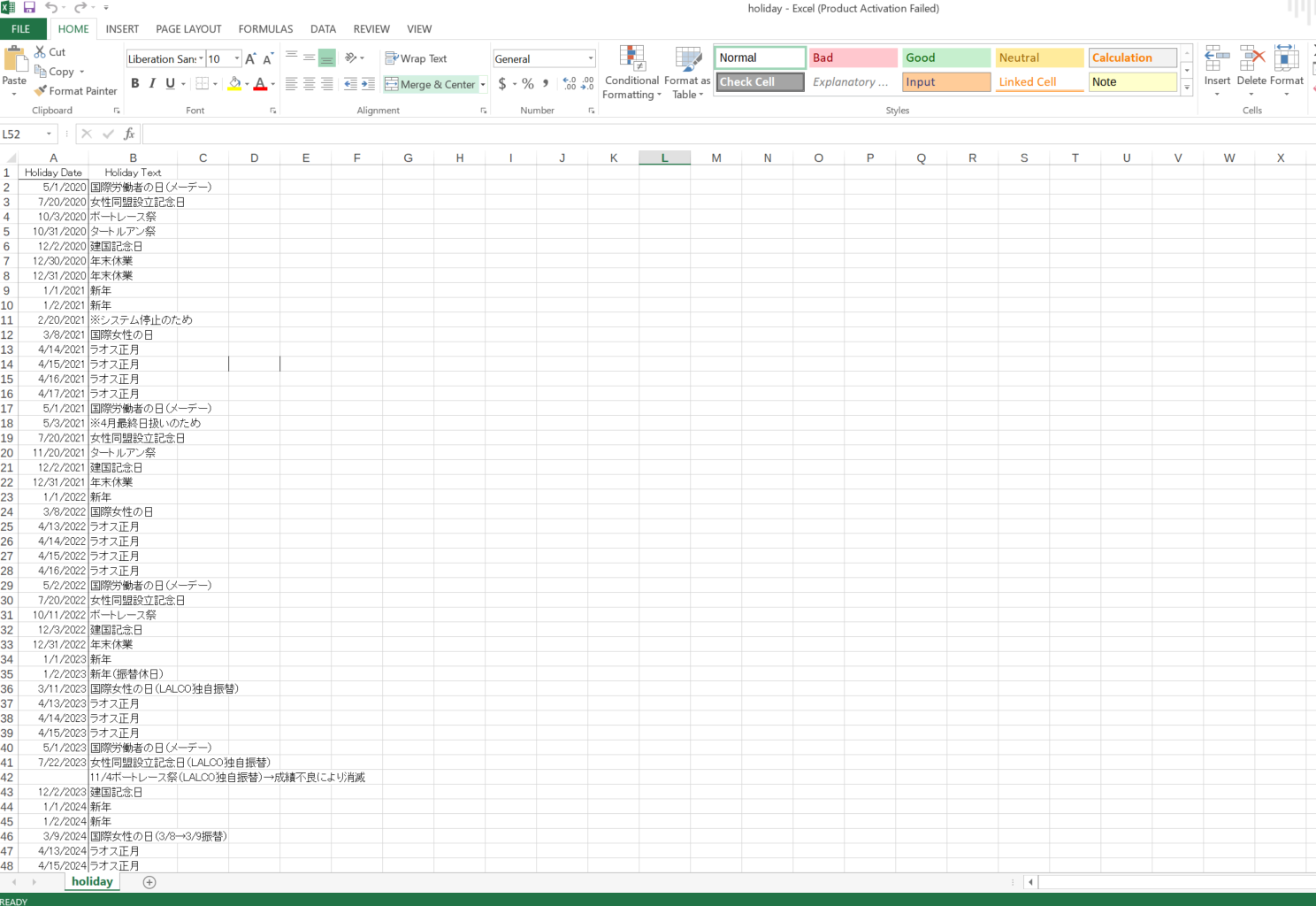Apply center horizontal alignment
The image size is (1316, 906).
[309, 84]
